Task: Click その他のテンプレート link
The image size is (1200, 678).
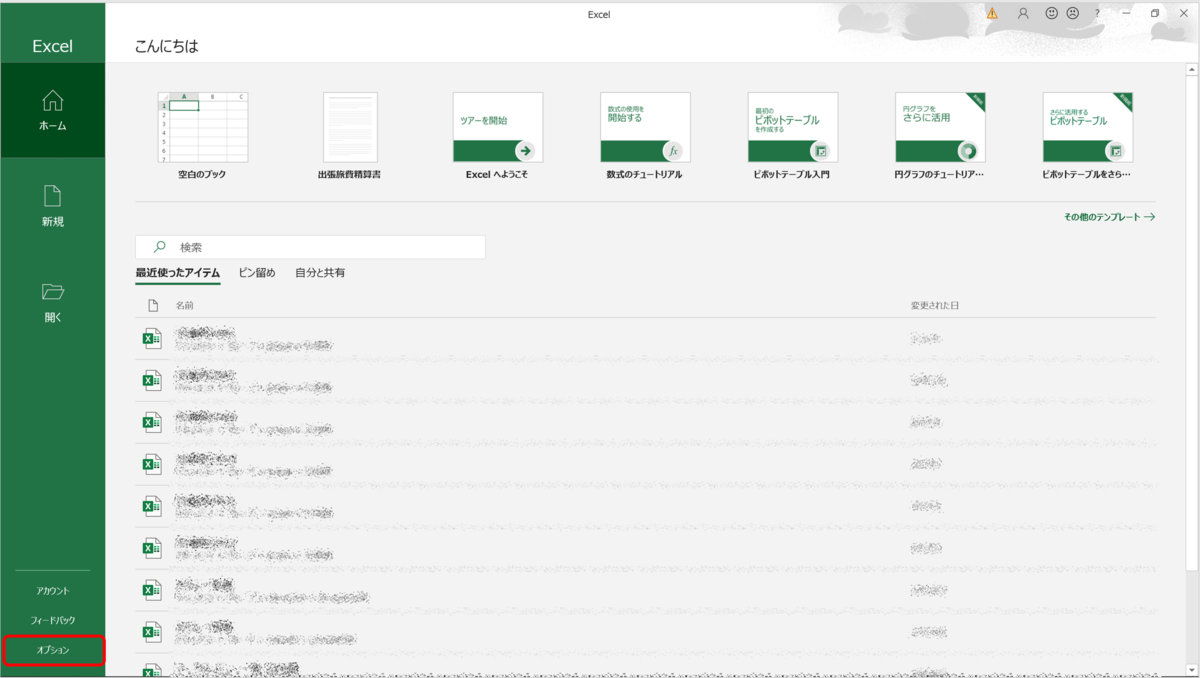Action: 1110,217
